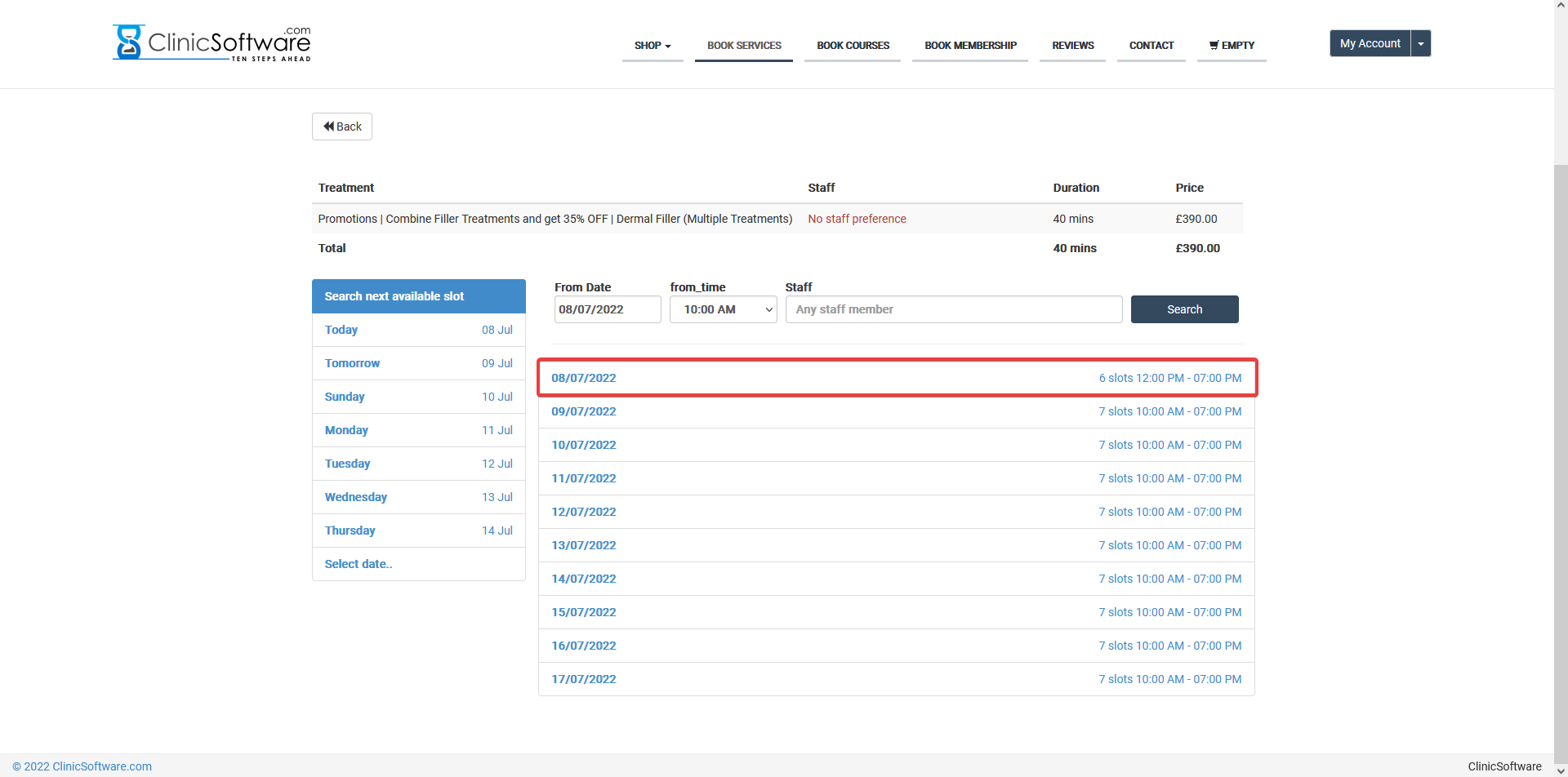Open Book Services tab
This screenshot has width=1568, height=777.
point(744,46)
